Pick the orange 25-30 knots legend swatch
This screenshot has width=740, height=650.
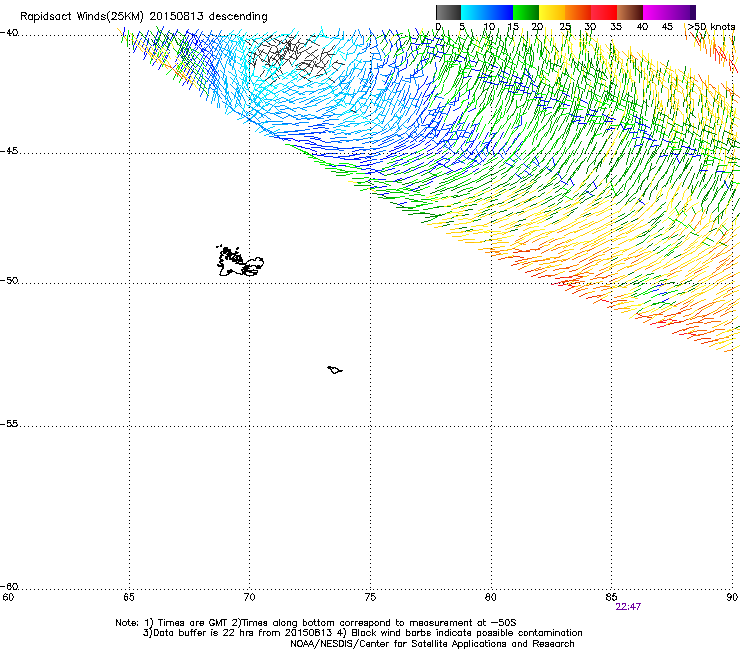tap(578, 12)
